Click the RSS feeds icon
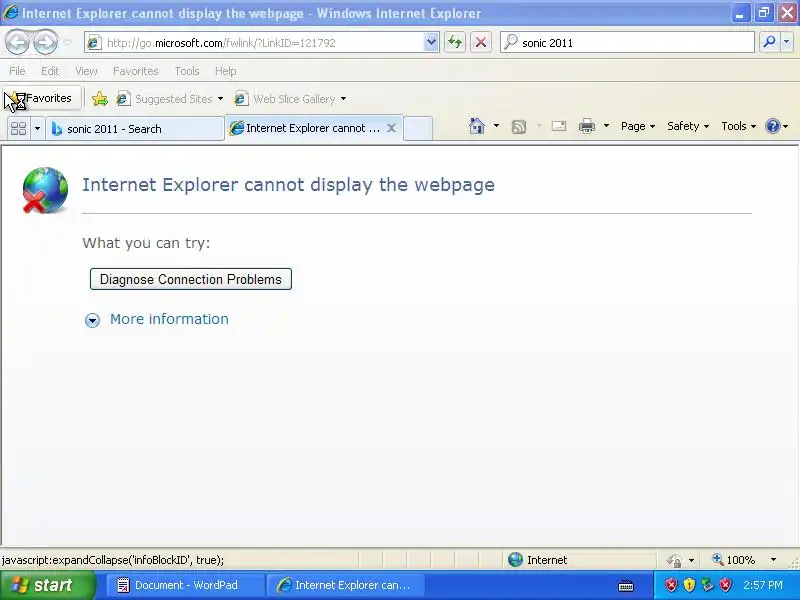 [x=519, y=126]
